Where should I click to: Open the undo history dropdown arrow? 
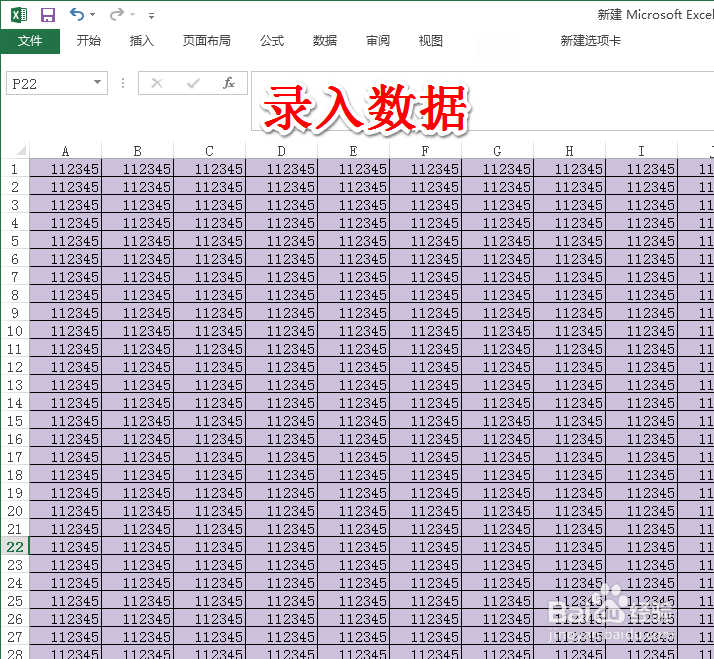tap(92, 15)
